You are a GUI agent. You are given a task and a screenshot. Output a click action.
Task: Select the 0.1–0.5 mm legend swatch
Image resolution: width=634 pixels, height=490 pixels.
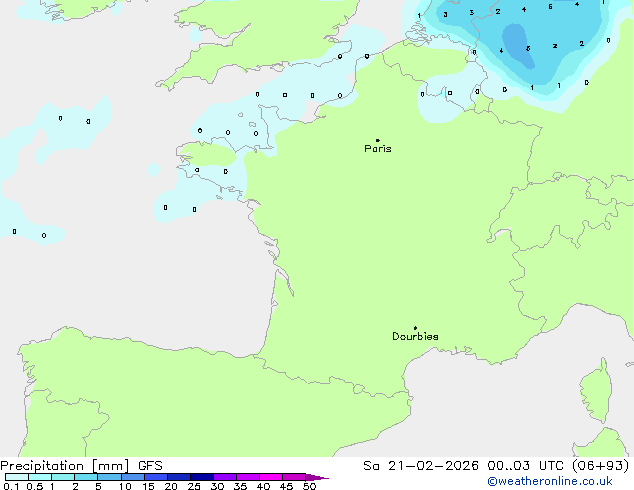point(17,477)
